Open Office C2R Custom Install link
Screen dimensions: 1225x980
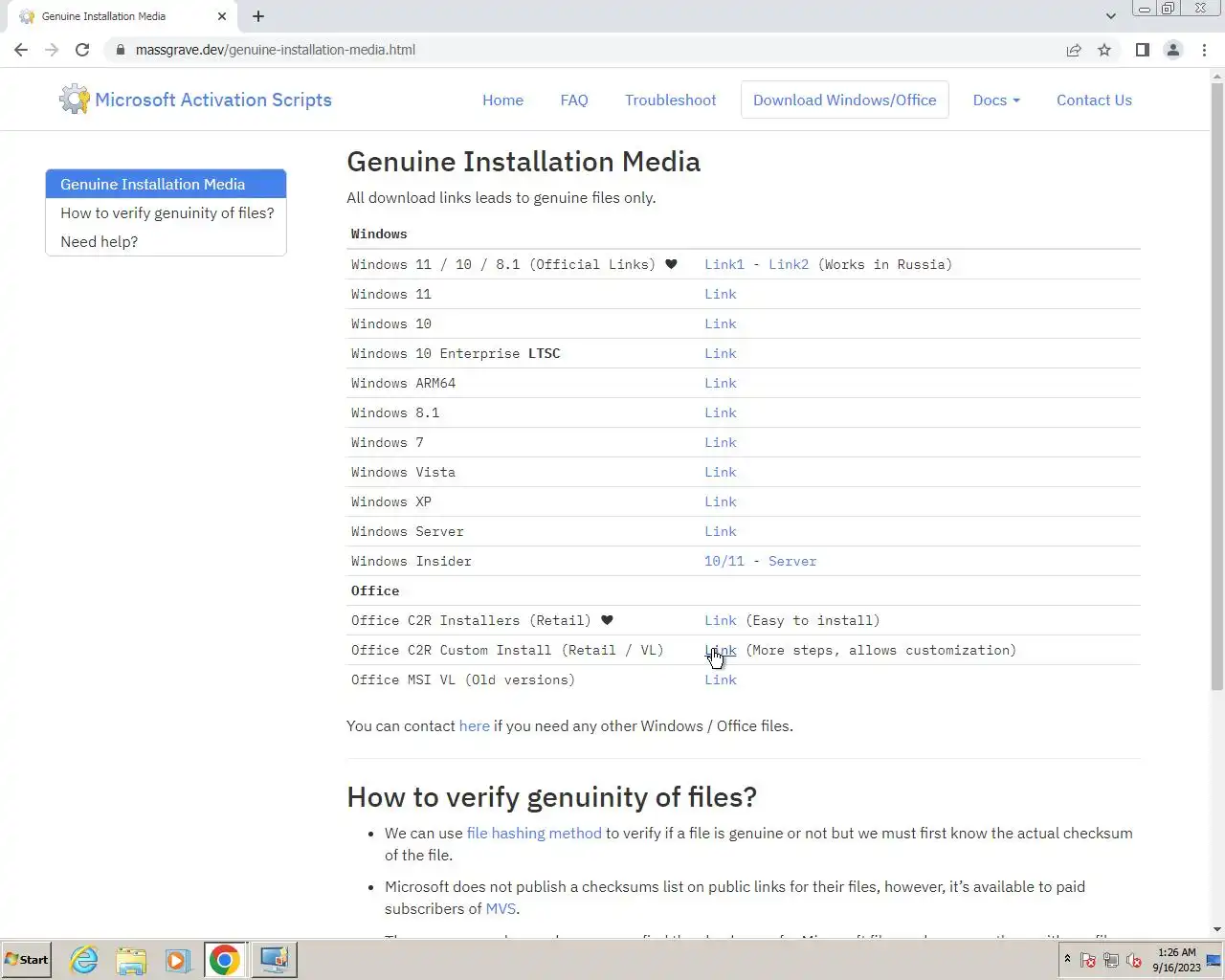[x=721, y=650]
